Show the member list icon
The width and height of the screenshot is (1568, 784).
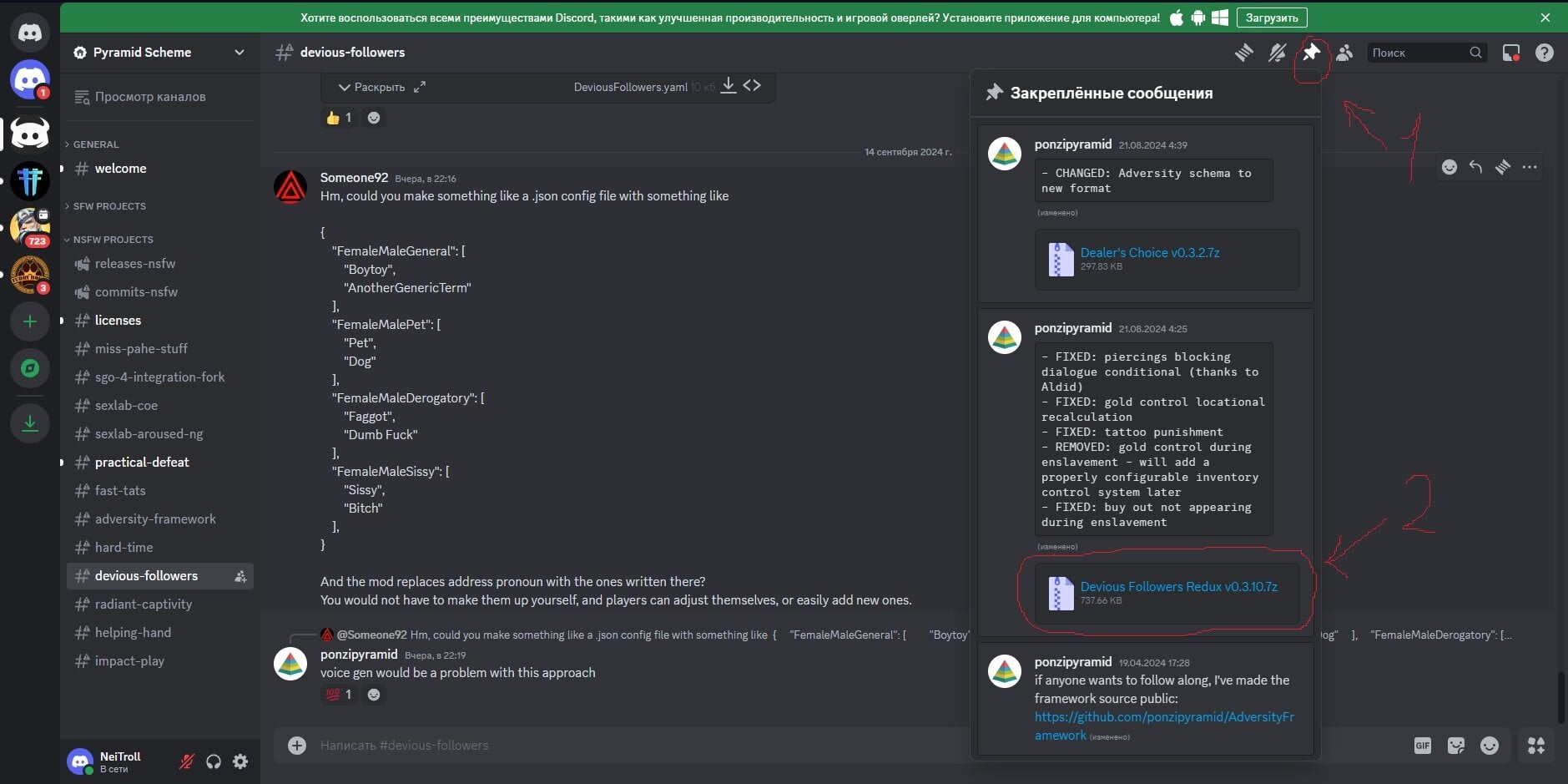click(x=1344, y=53)
